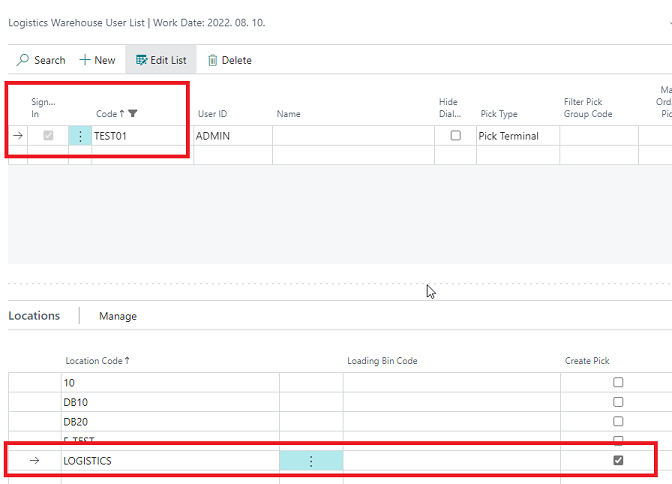Open the Pick Type dropdown for TEST01

pyautogui.click(x=516, y=136)
